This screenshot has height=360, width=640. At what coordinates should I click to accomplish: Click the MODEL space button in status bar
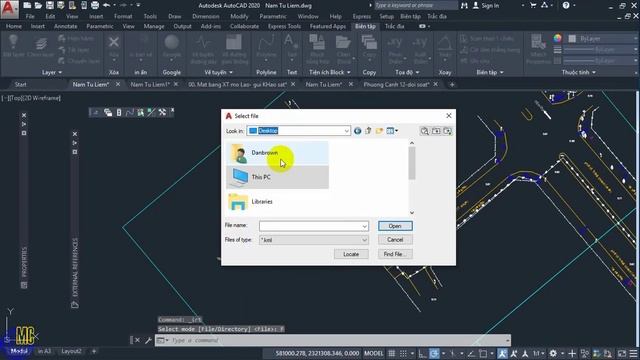pos(373,353)
